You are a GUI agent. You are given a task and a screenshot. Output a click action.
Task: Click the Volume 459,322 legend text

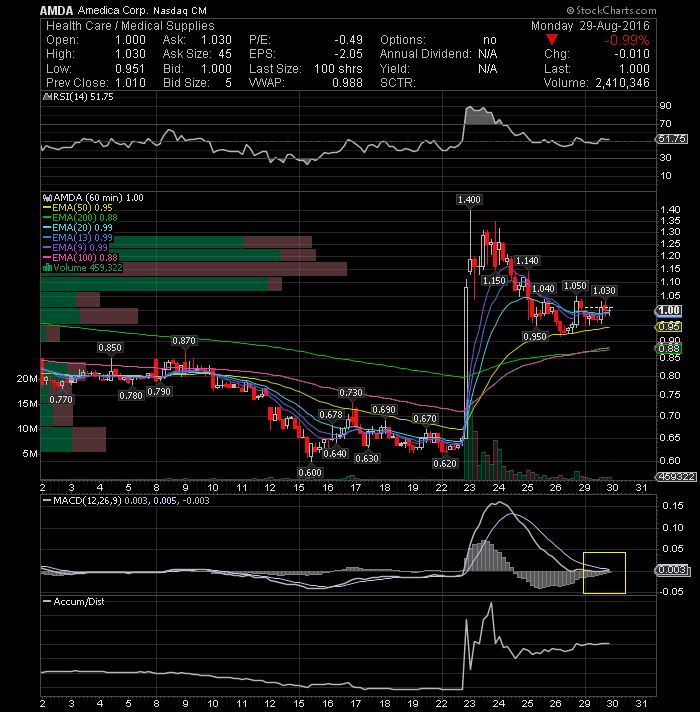(88, 267)
